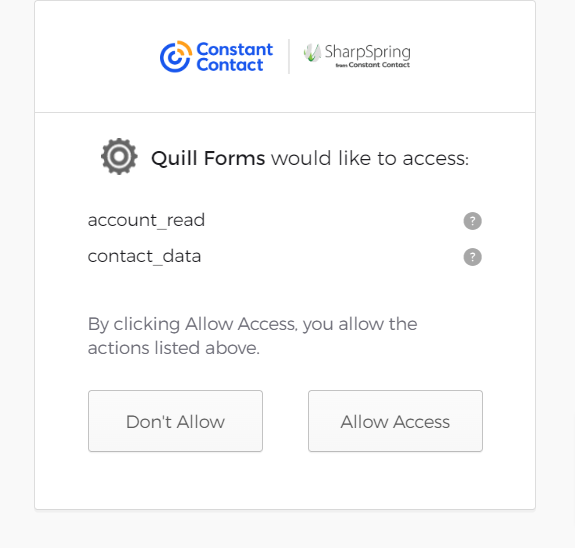Open help for account_read permission
Image resolution: width=575 pixels, height=548 pixels.
tap(472, 221)
